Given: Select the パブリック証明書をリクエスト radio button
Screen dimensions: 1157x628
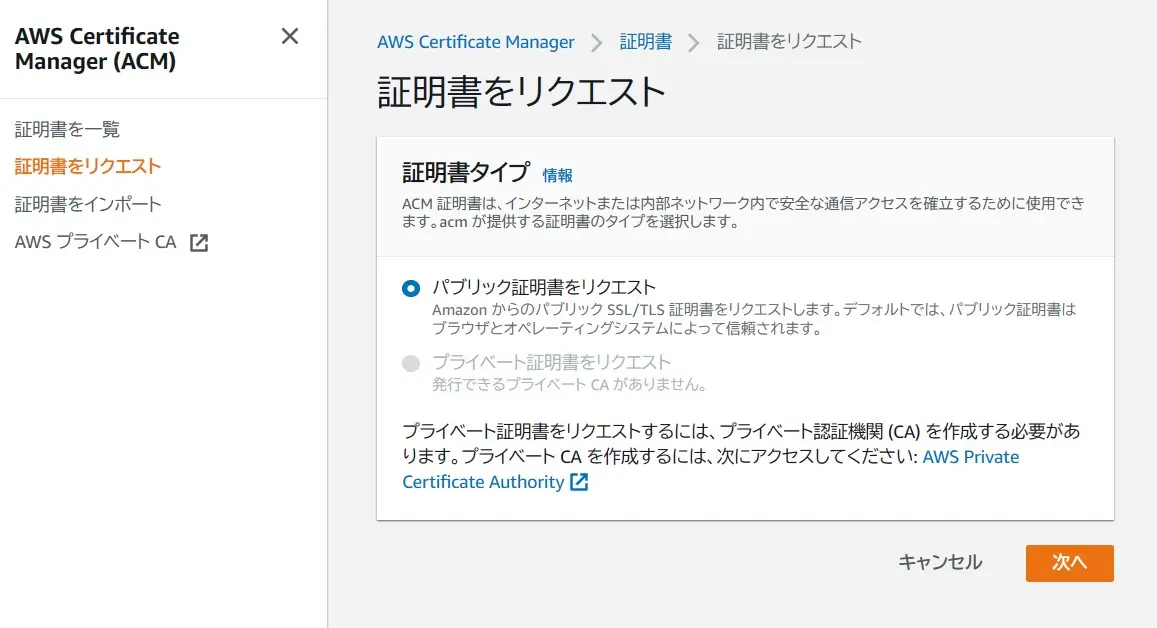Looking at the screenshot, I should pyautogui.click(x=411, y=288).
